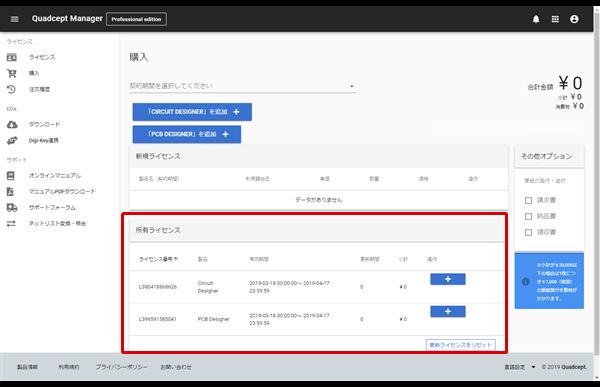Click the データがありません empty row
The height and width of the screenshot is (387, 600).
319,200
